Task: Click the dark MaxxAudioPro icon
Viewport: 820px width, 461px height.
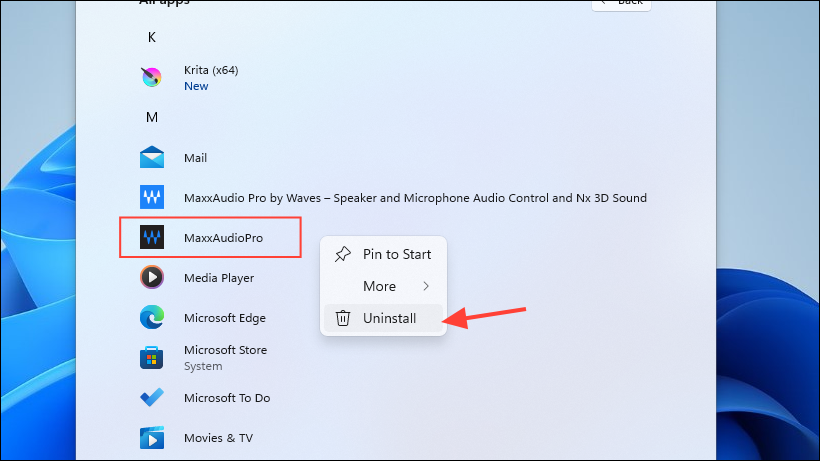Action: [152, 237]
